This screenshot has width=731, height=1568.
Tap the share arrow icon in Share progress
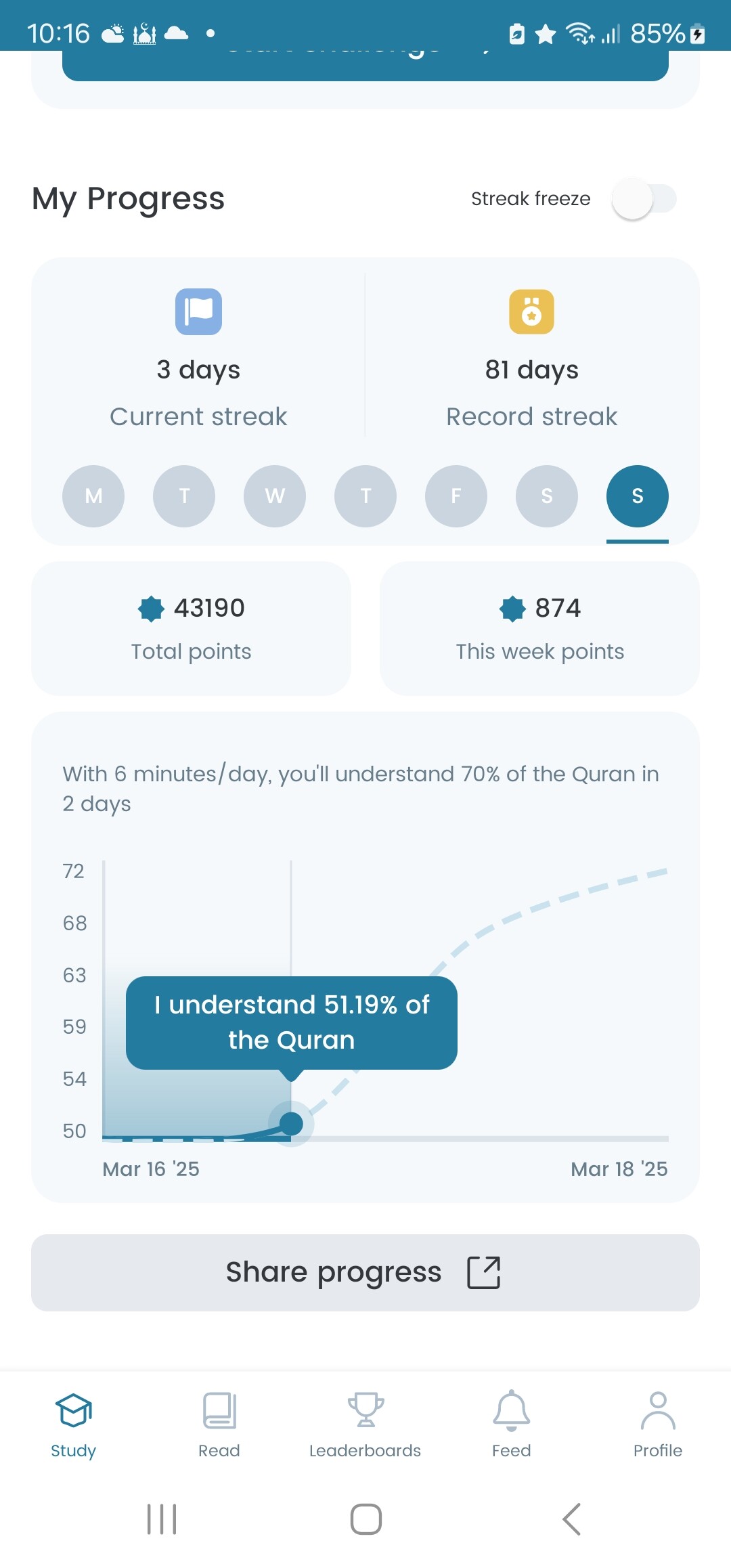tap(484, 1272)
